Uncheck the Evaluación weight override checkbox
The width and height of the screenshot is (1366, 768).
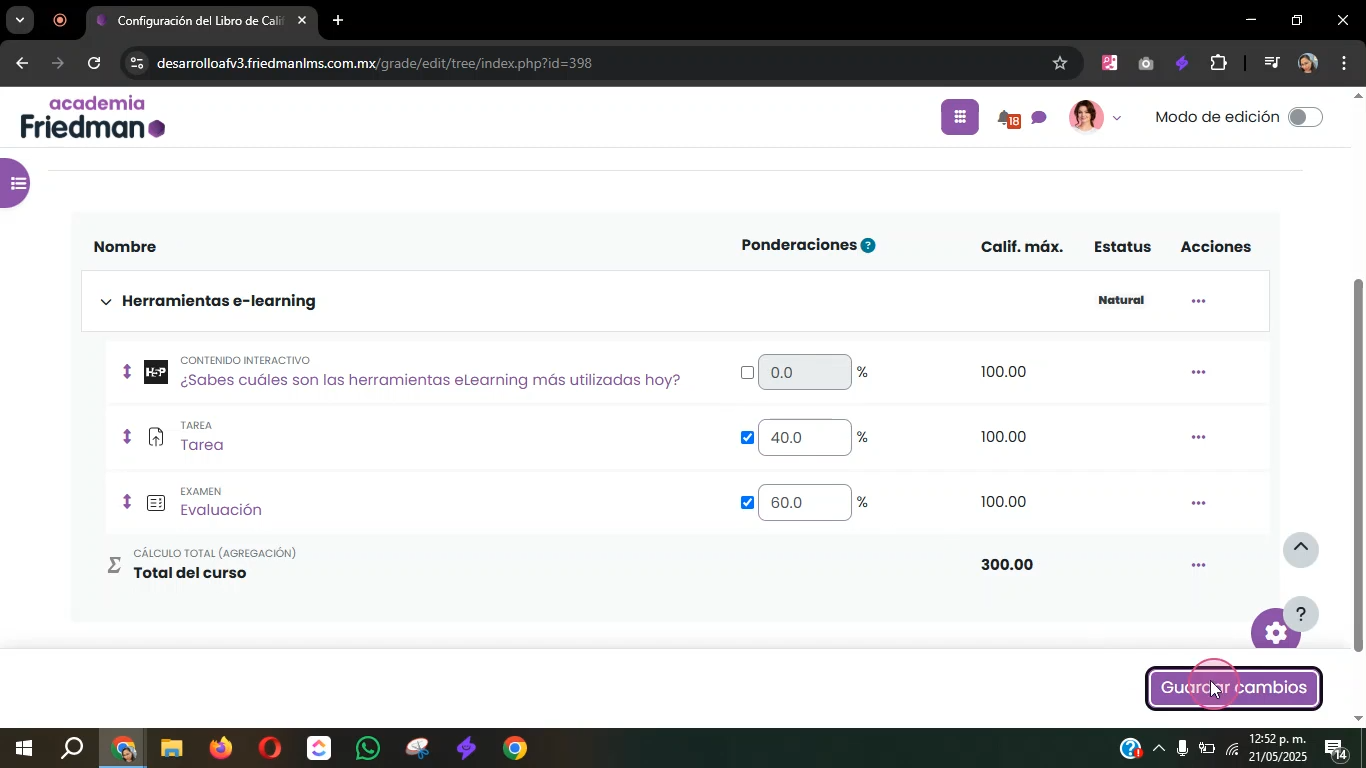pyautogui.click(x=747, y=502)
